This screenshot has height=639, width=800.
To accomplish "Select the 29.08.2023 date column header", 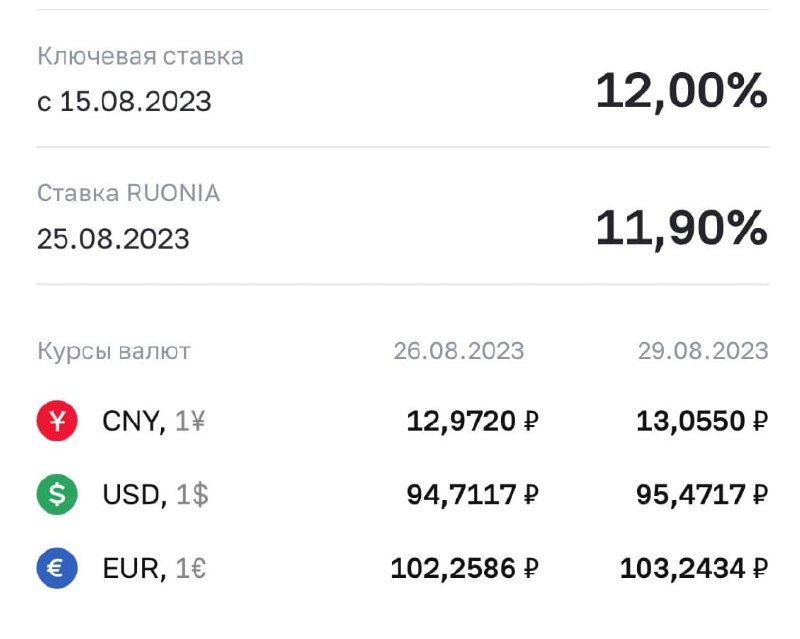I will pyautogui.click(x=703, y=351).
